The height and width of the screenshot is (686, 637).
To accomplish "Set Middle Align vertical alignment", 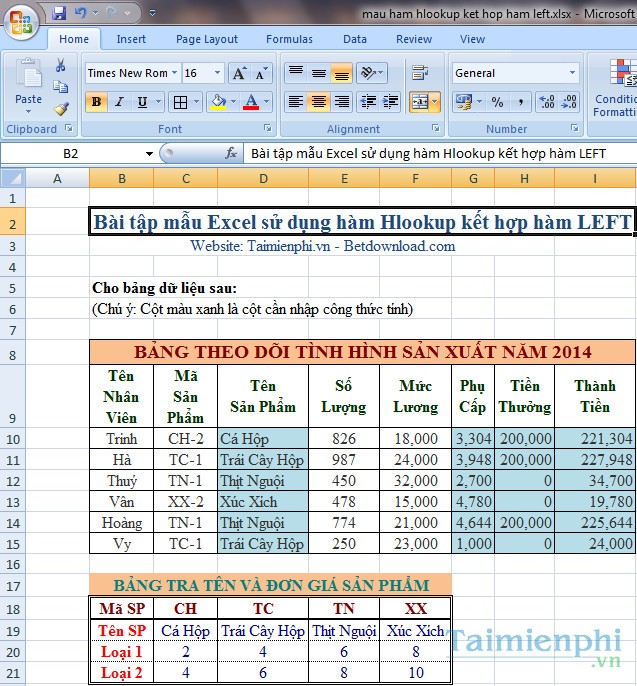I will click(x=319, y=73).
